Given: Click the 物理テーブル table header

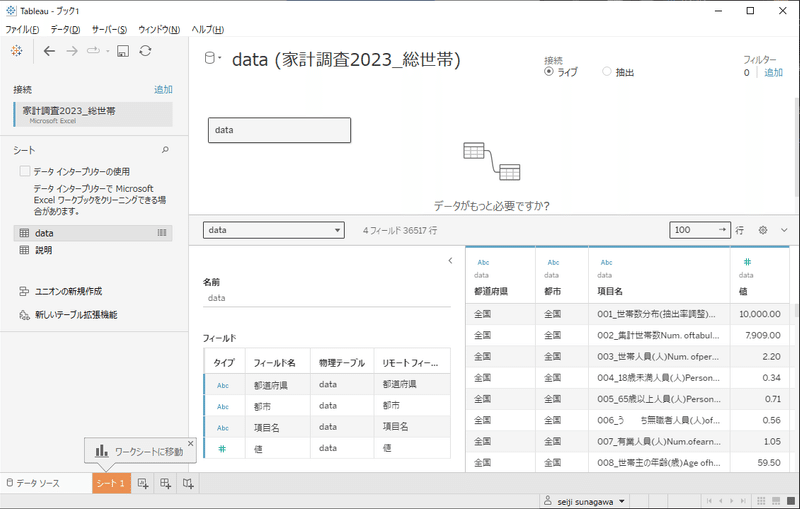Looking at the screenshot, I should coord(342,363).
